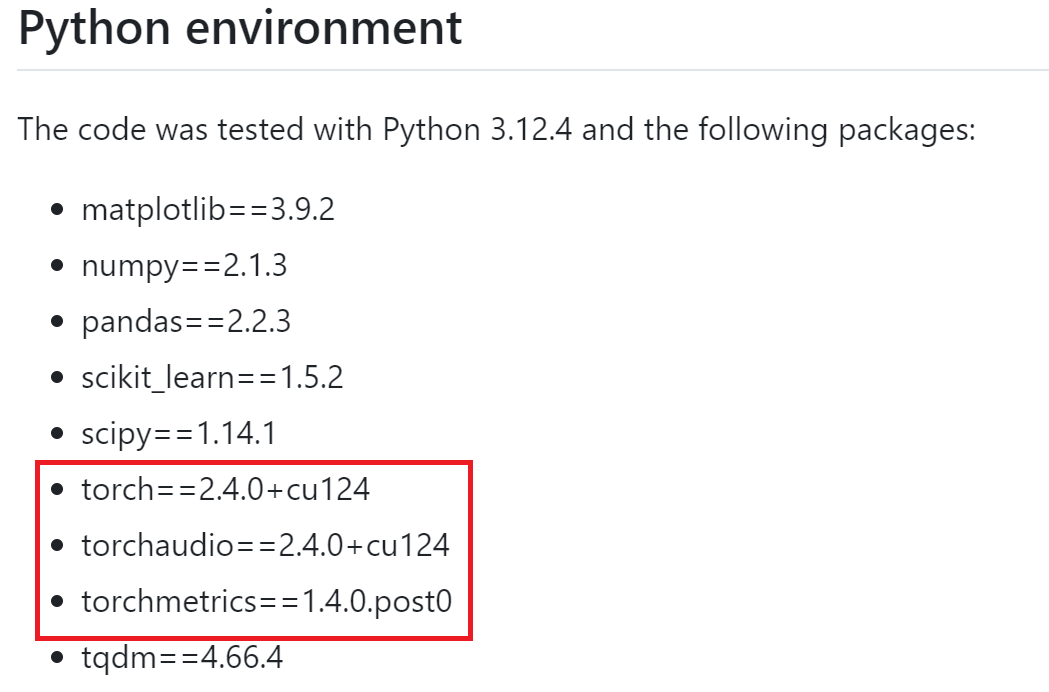Viewport: 1049px width, 692px height.
Task: Click the bullet point beside matplotlib
Action: pos(58,209)
